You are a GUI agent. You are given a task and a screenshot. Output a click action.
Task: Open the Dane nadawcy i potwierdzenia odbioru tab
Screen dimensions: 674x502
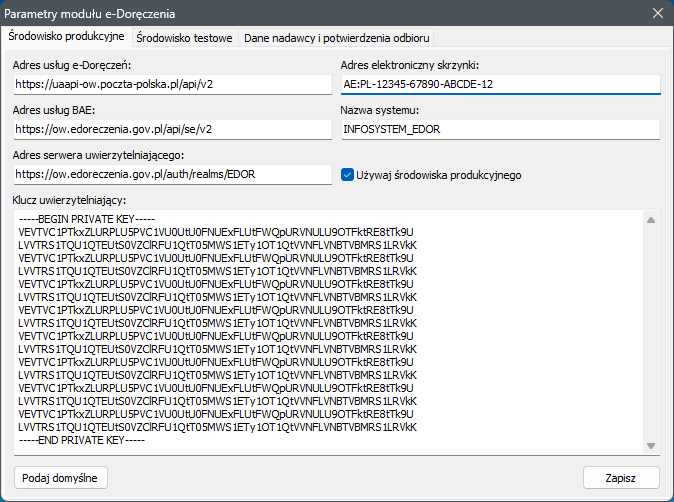(336, 38)
